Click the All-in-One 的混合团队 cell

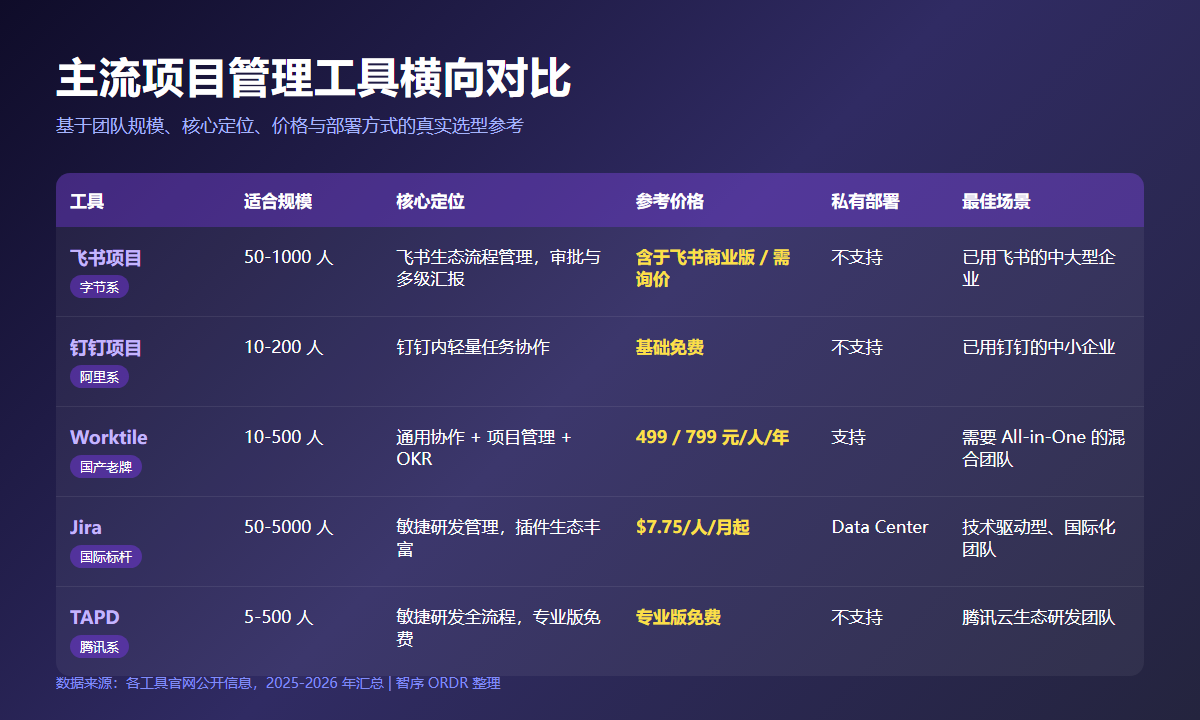(x=1044, y=448)
